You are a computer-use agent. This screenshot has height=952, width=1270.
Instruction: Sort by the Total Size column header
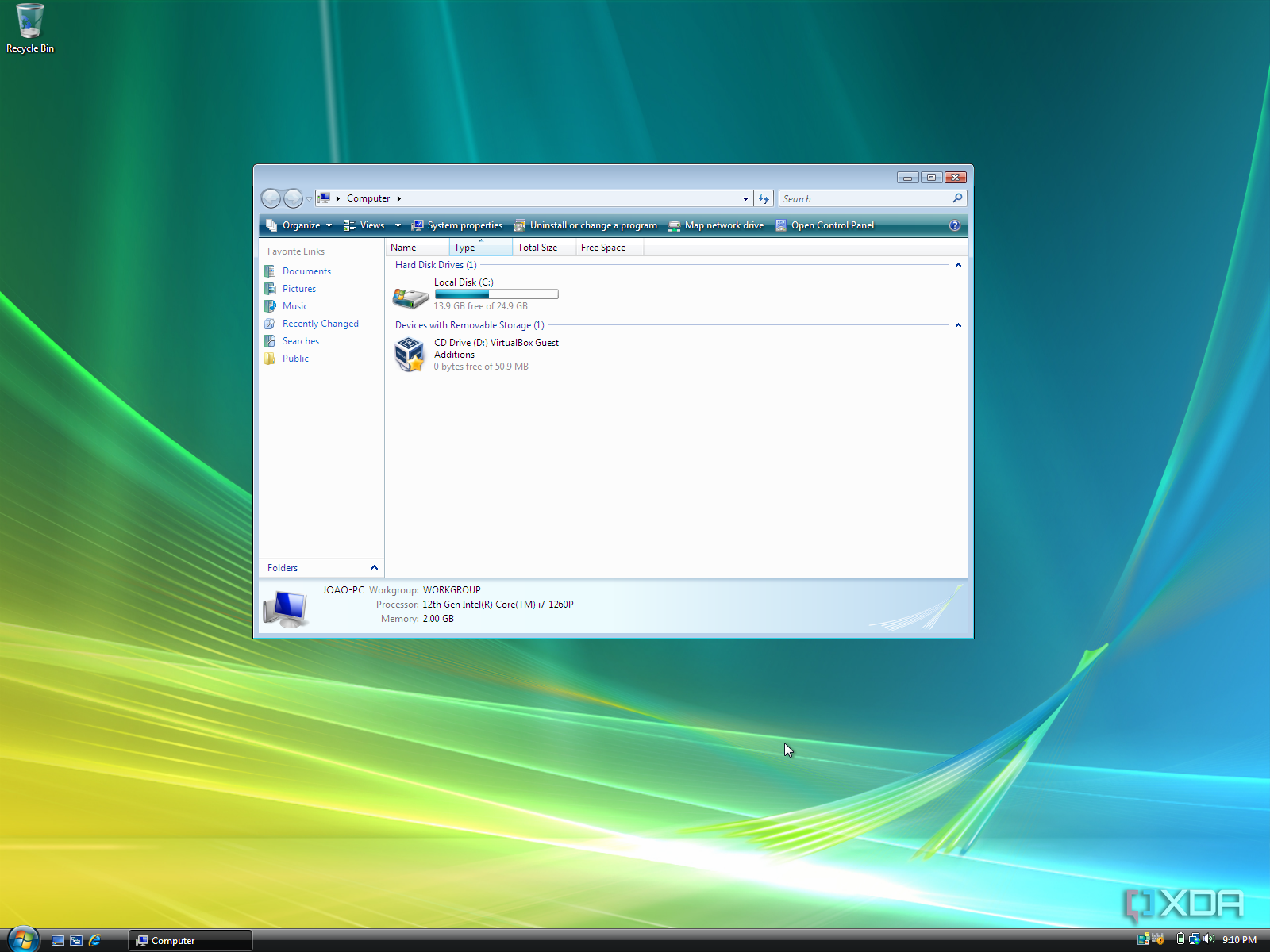pos(545,248)
